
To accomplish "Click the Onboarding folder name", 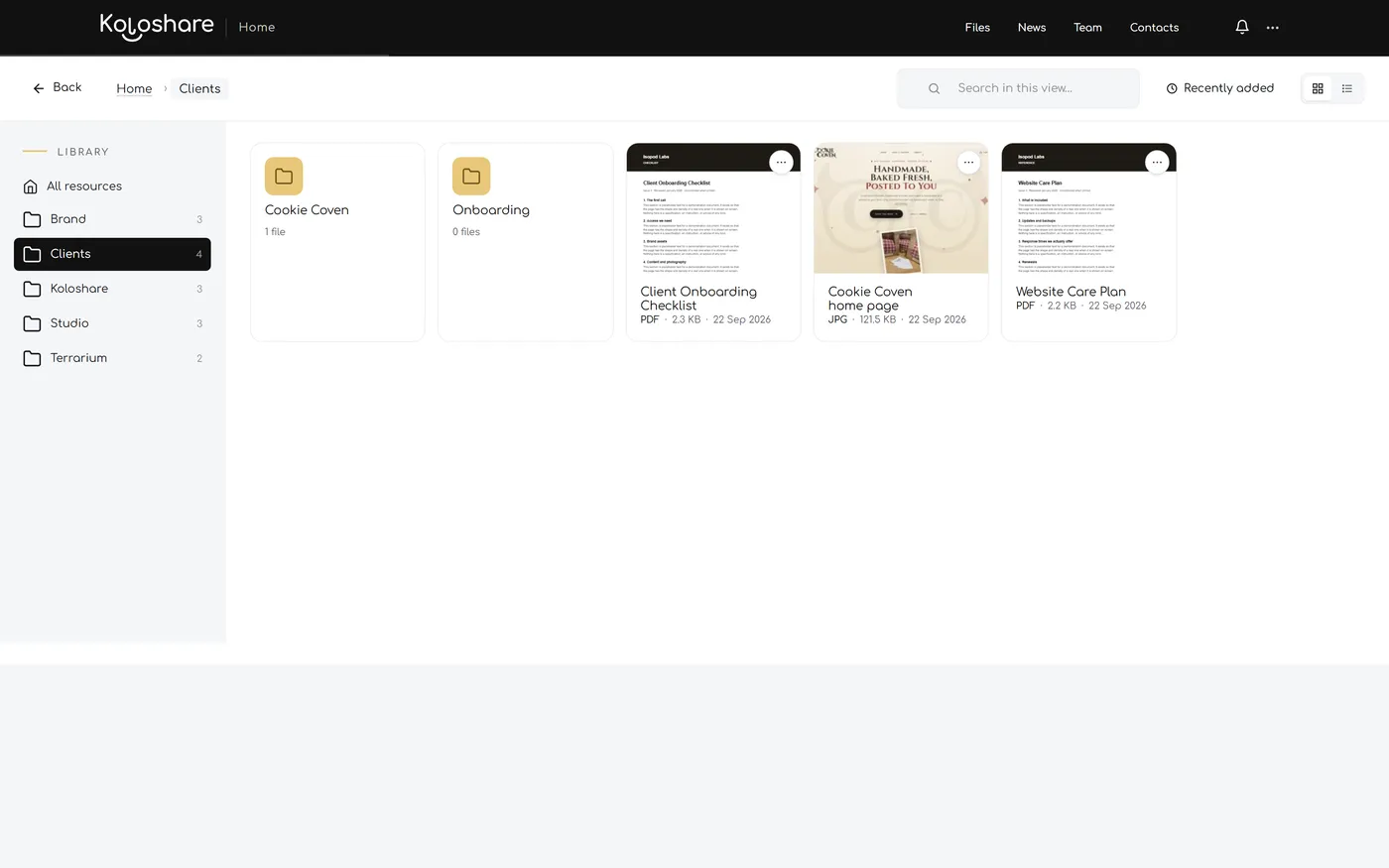I will [x=491, y=210].
